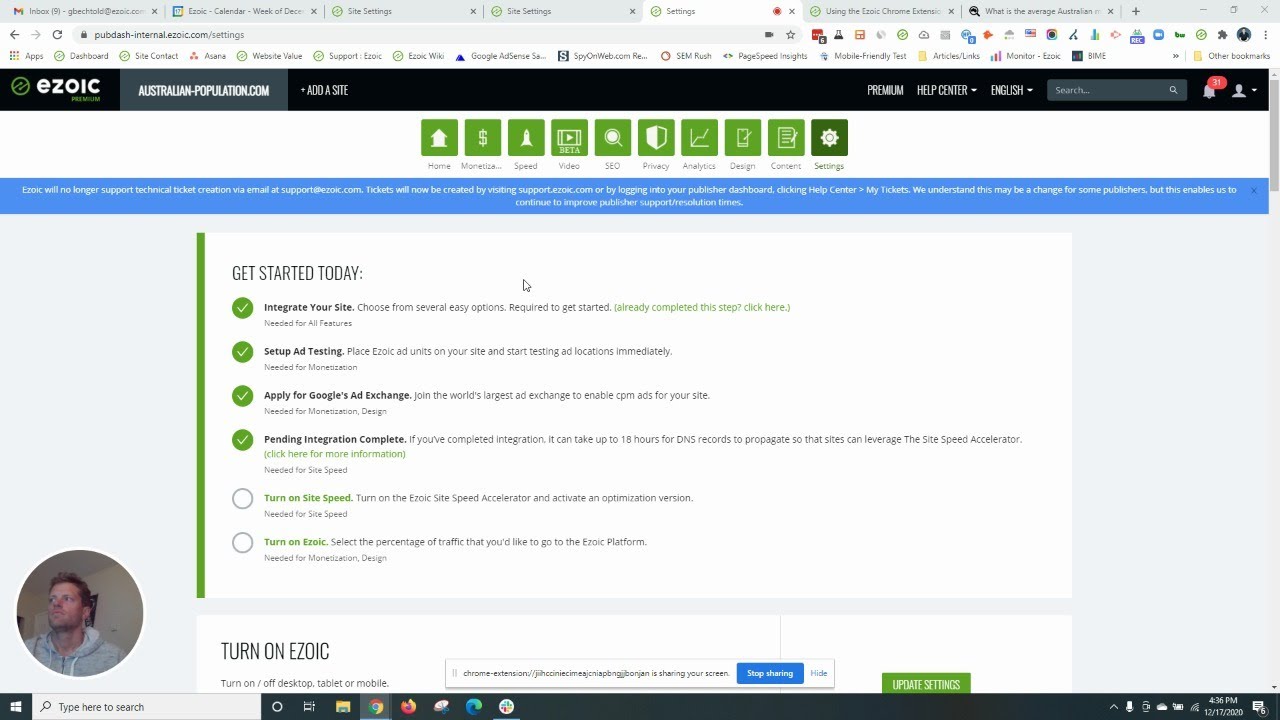The image size is (1280, 720).
Task: Open Task View on the taskbar
Action: pyautogui.click(x=309, y=707)
